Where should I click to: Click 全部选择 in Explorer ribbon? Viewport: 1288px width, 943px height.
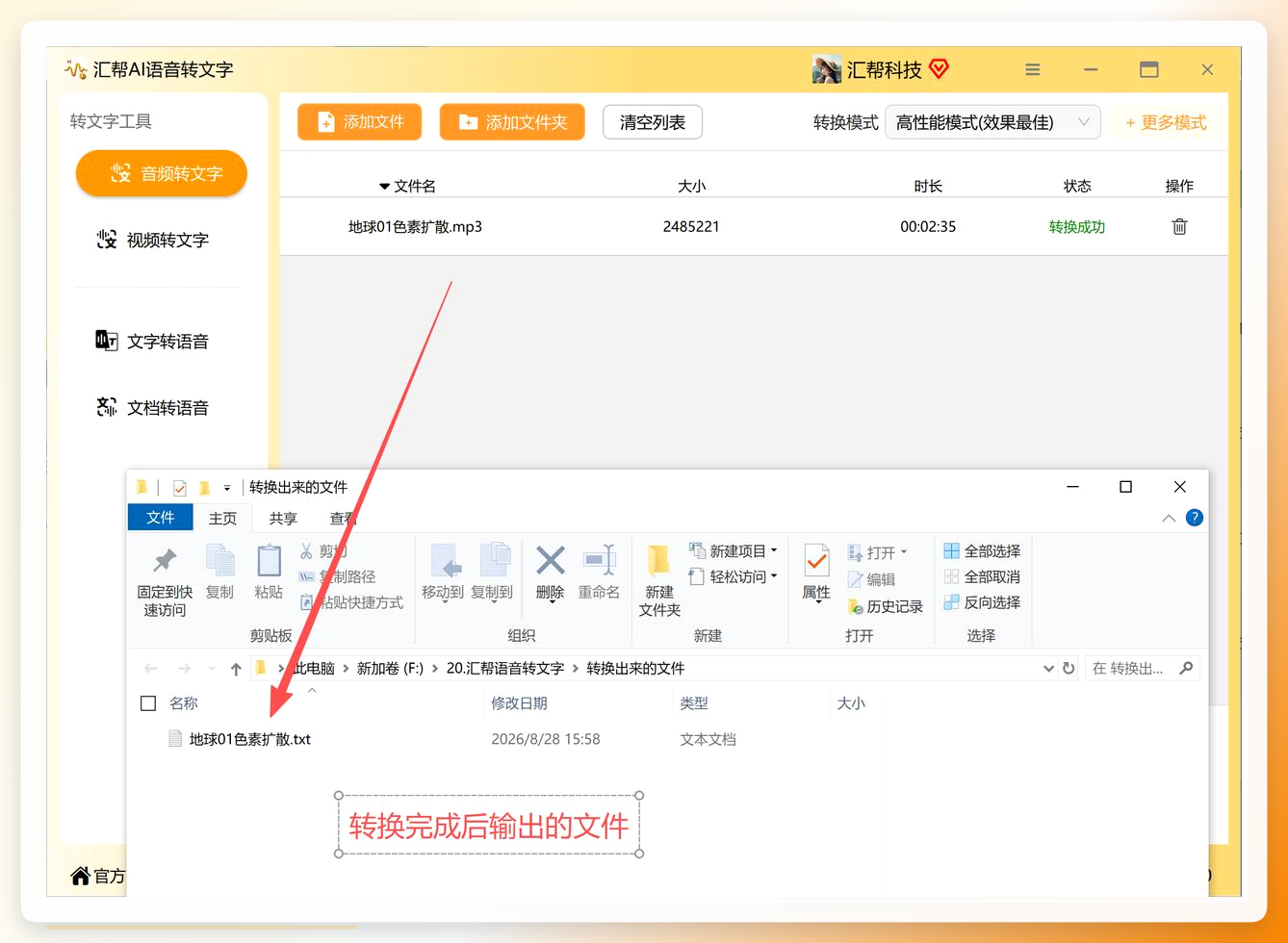pos(982,551)
